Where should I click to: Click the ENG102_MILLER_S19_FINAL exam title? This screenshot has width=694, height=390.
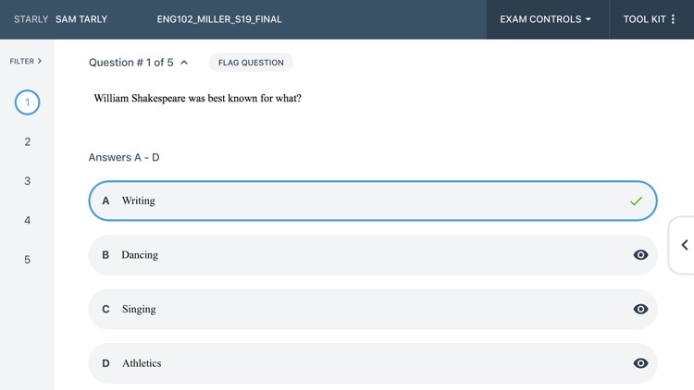219,19
